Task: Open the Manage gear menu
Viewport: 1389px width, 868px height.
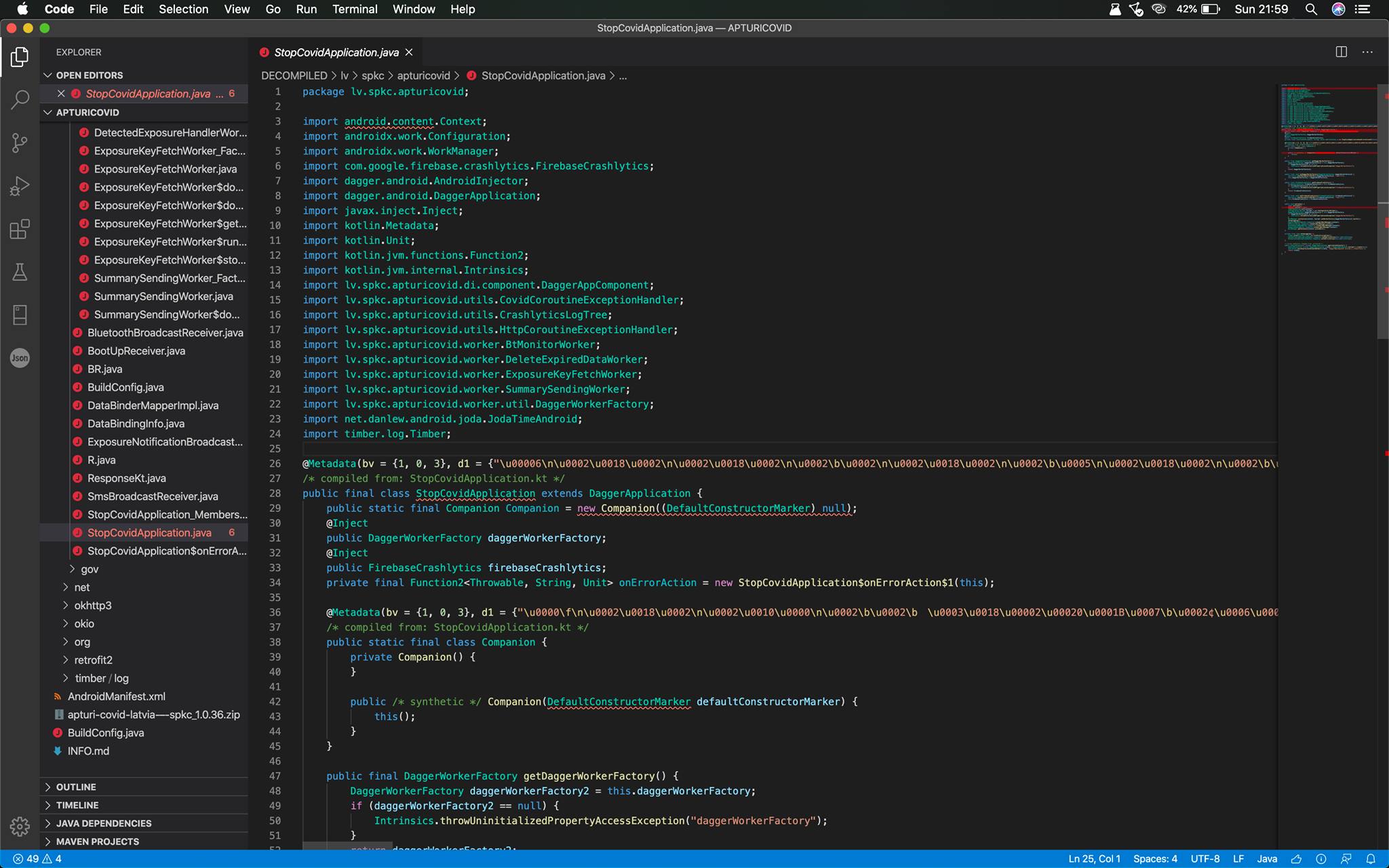Action: tap(20, 827)
